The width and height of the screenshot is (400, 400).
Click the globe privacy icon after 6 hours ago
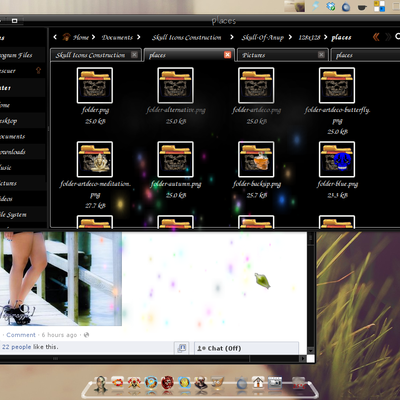point(86,335)
